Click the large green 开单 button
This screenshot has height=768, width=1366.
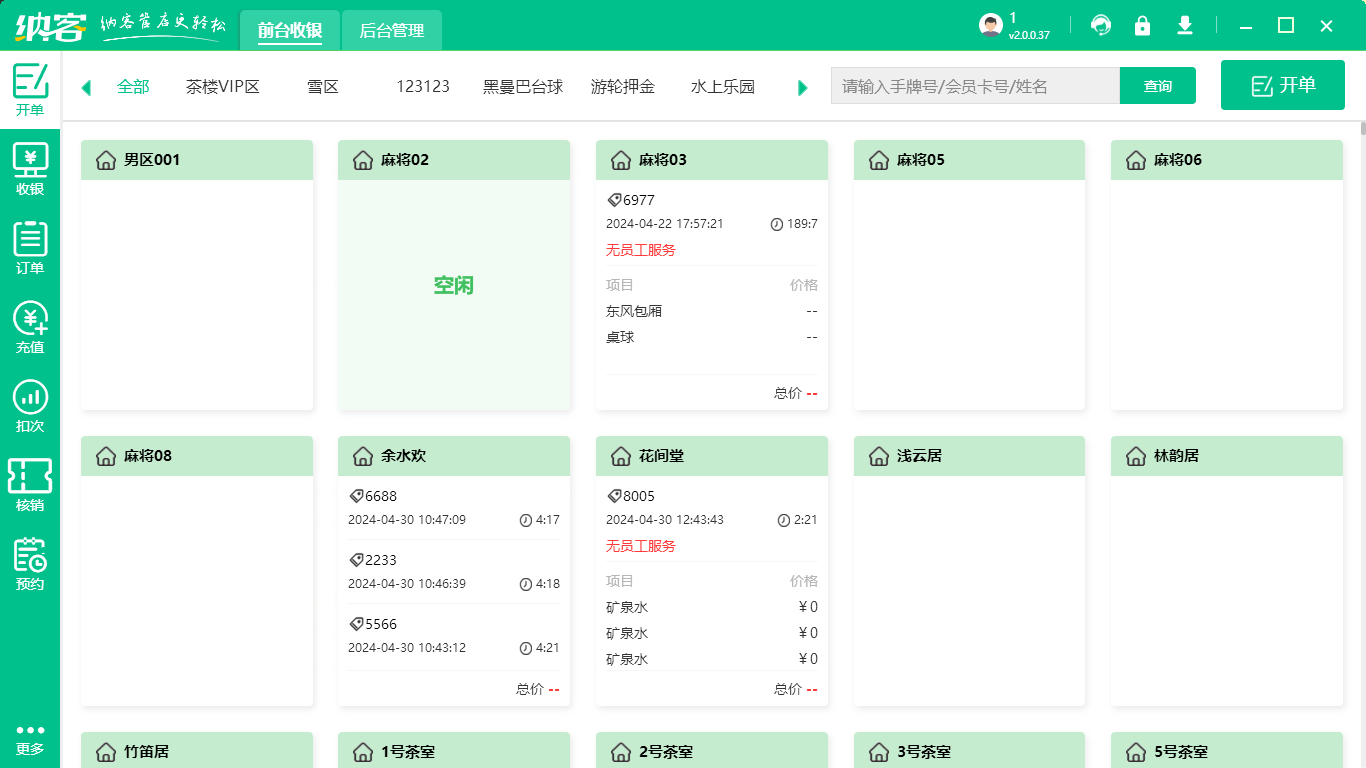1283,85
